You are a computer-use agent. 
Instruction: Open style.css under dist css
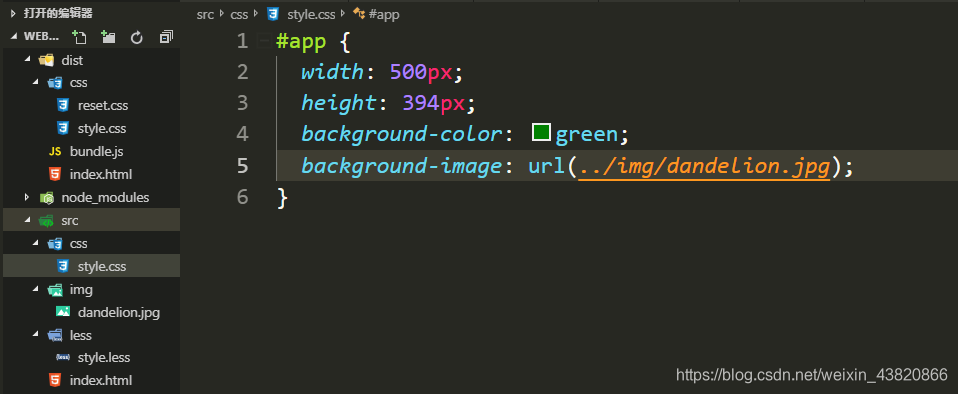[x=102, y=128]
